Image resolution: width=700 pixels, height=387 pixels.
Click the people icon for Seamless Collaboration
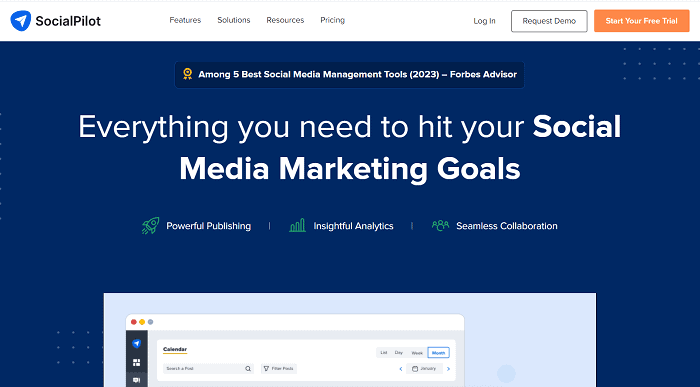click(440, 225)
